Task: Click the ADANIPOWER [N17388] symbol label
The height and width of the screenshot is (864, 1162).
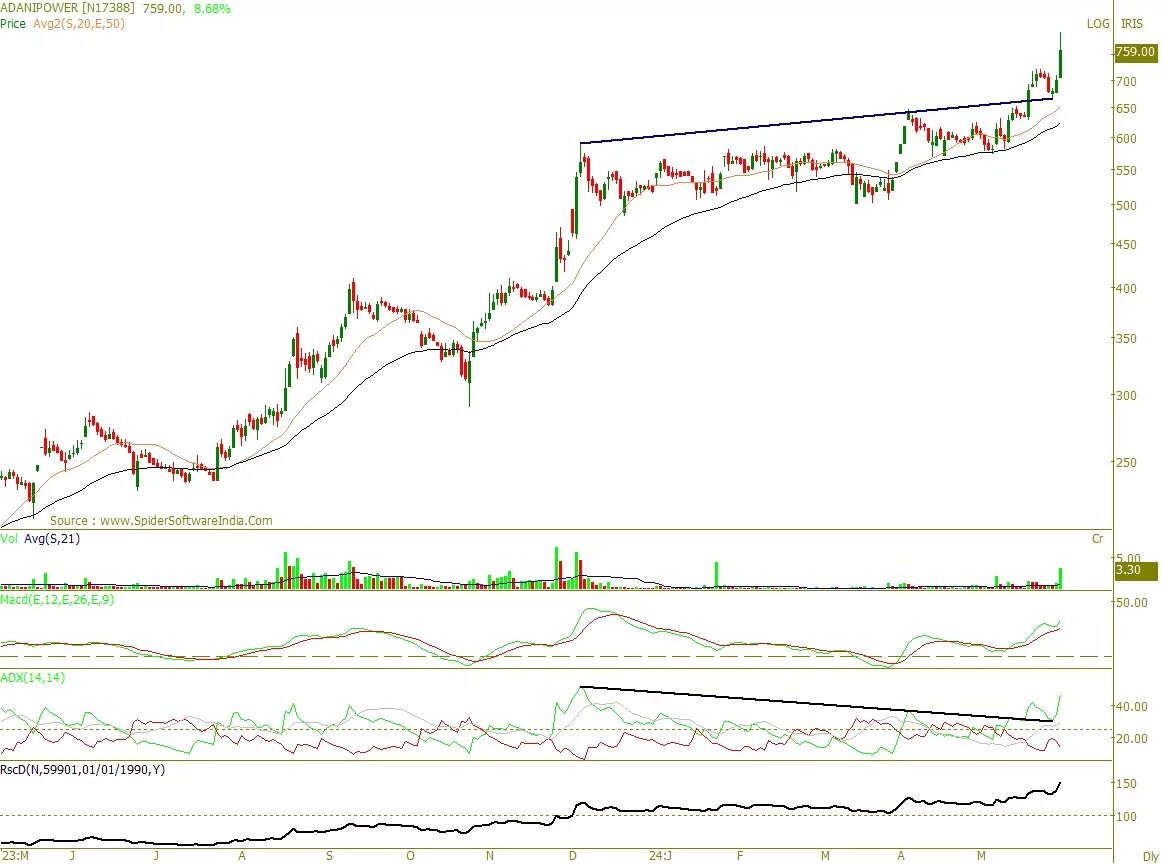Action: (x=67, y=8)
